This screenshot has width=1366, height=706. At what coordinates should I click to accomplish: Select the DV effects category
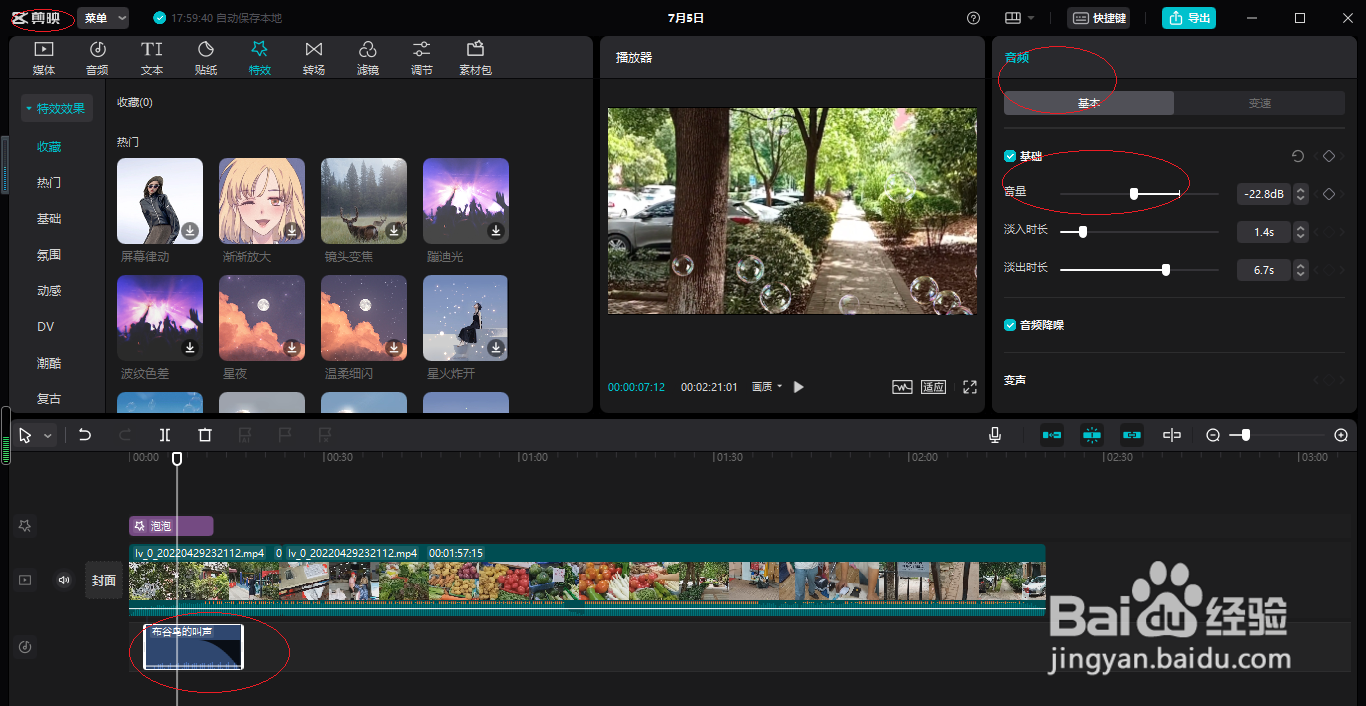pos(46,326)
